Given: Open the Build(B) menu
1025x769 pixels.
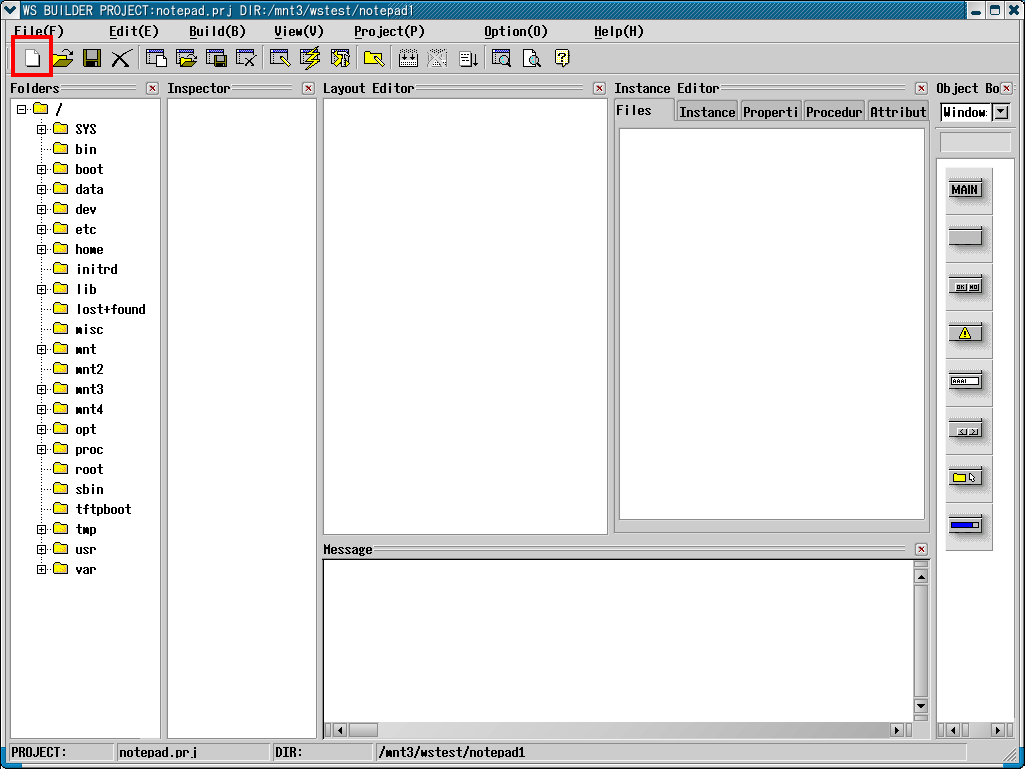Looking at the screenshot, I should (x=217, y=31).
